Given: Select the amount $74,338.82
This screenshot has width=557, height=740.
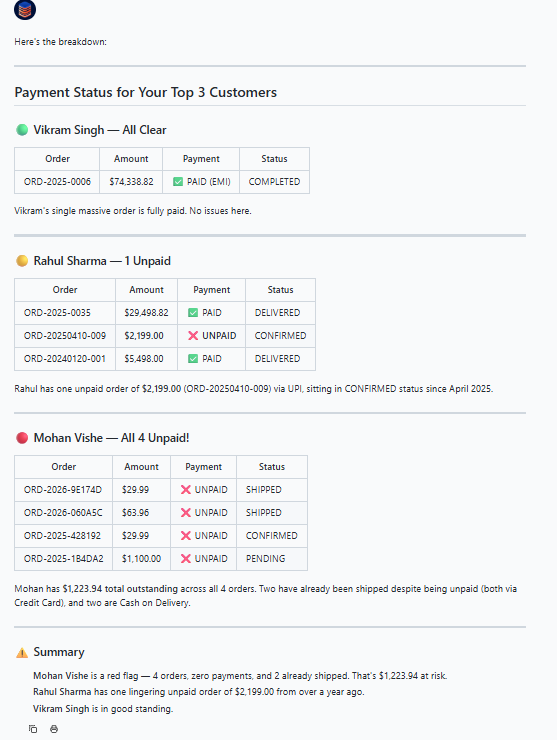Looking at the screenshot, I should [131, 182].
